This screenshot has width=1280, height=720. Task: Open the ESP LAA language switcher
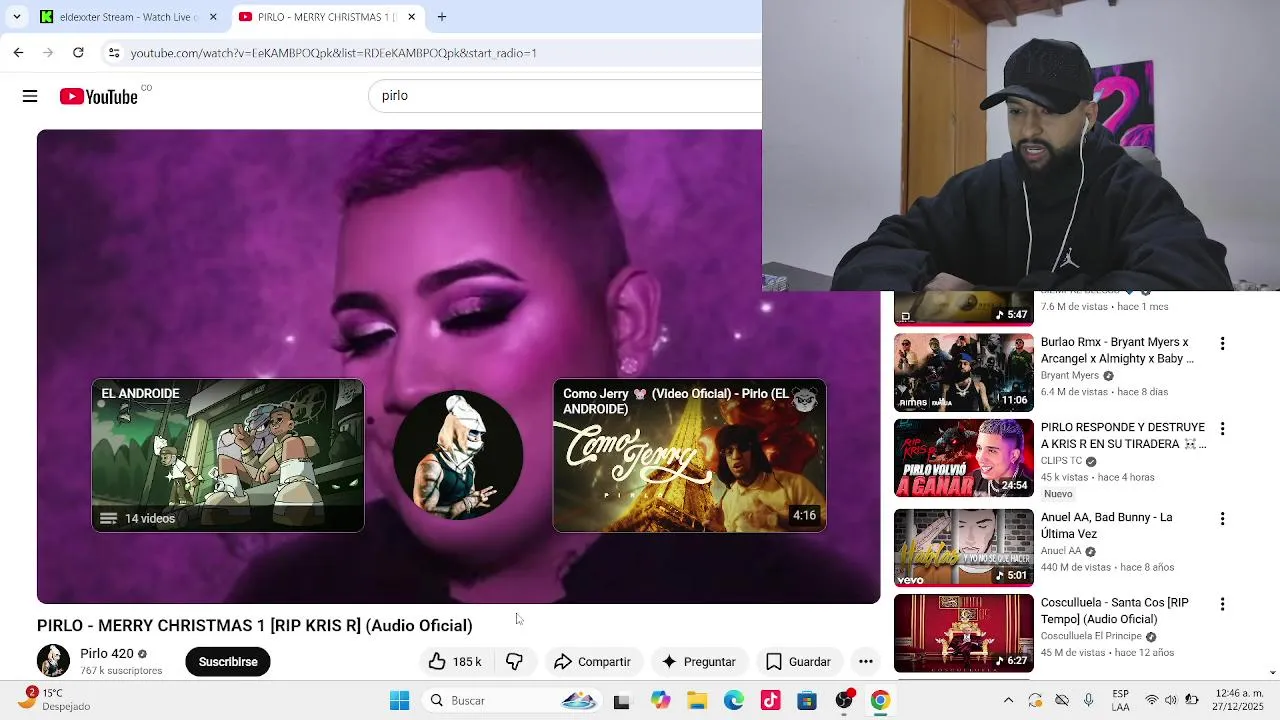(x=1121, y=701)
